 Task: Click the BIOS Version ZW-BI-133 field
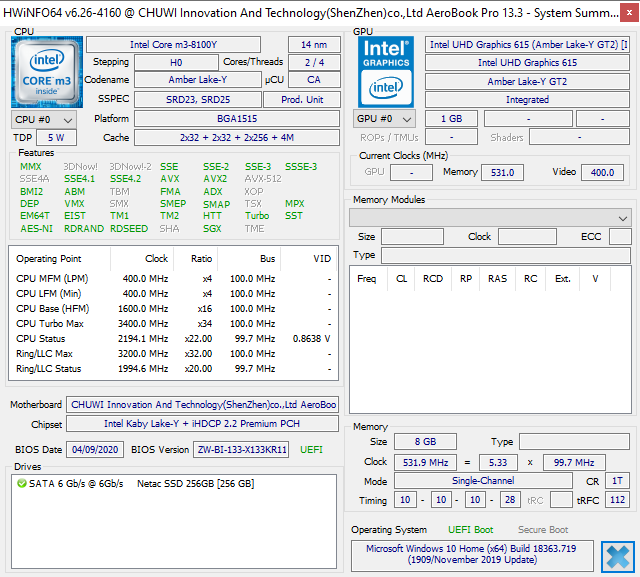pyautogui.click(x=241, y=450)
